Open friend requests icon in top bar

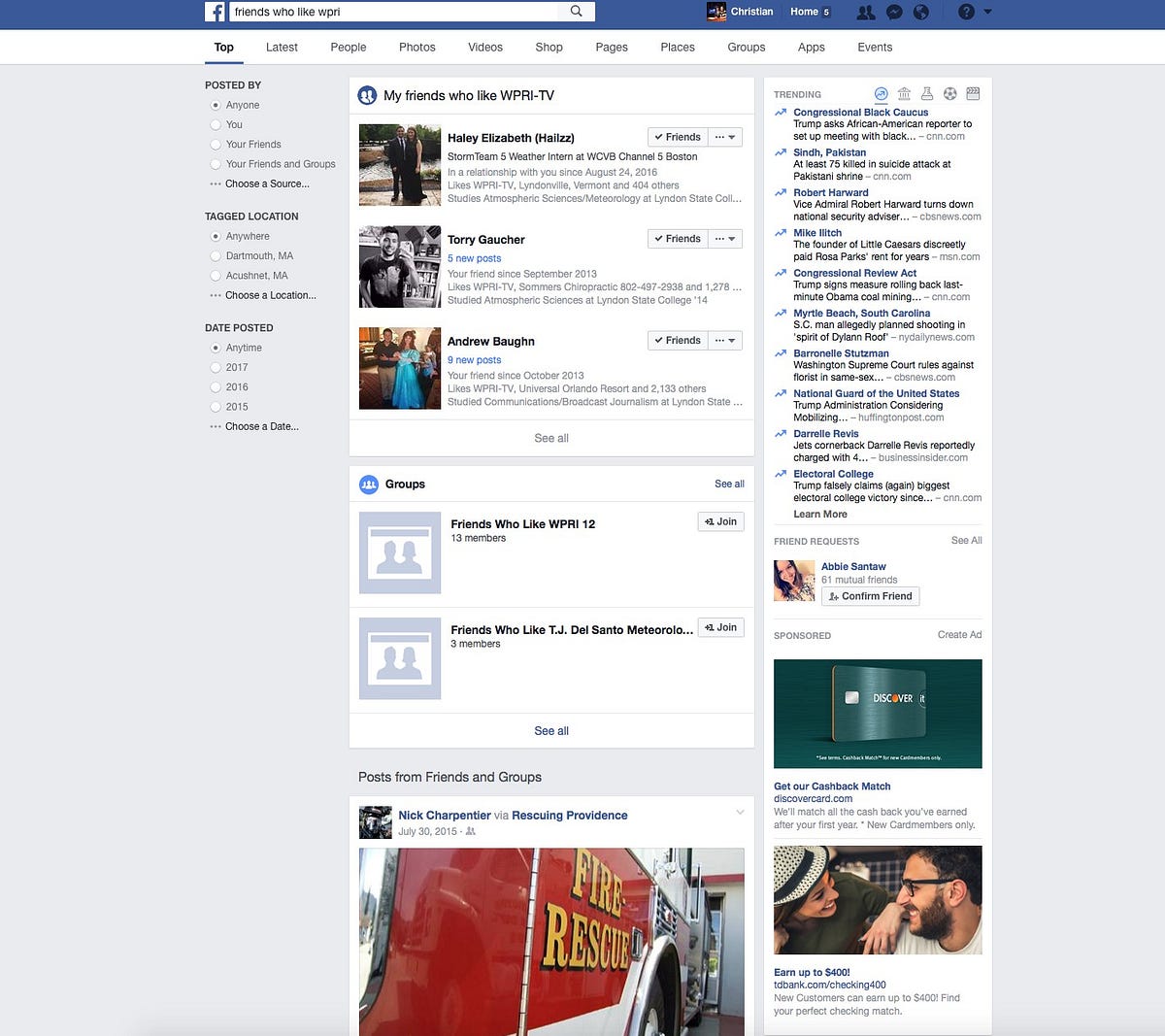[x=866, y=12]
